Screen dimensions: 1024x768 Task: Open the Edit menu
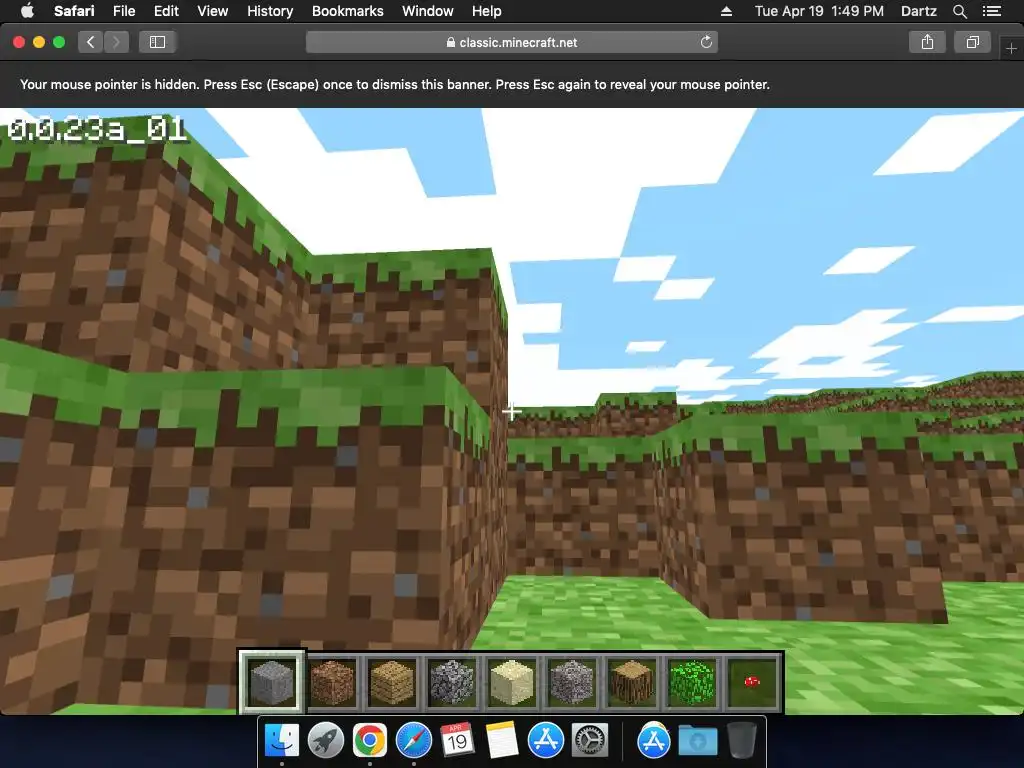click(166, 11)
